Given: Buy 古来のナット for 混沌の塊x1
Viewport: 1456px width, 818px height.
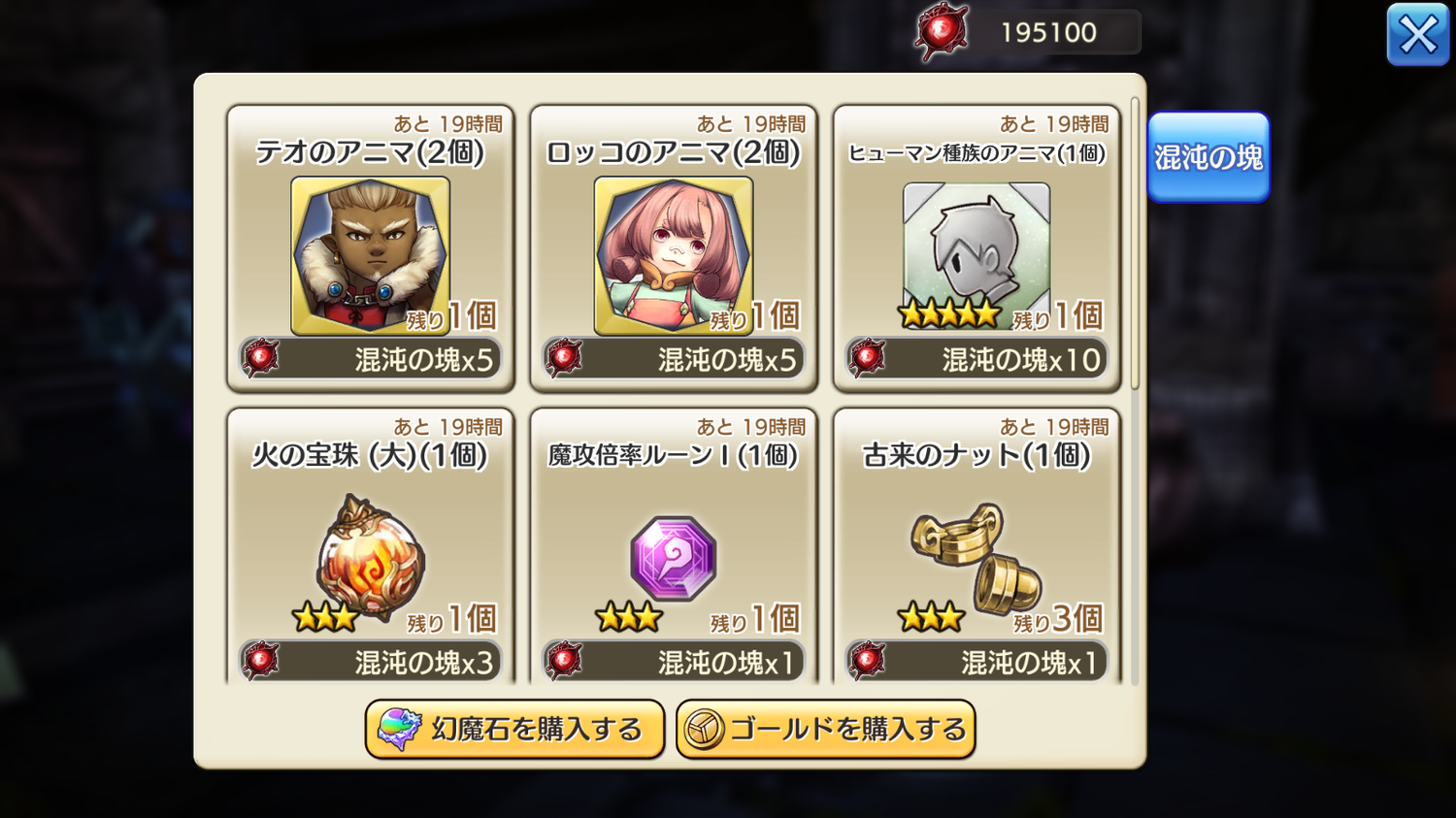Looking at the screenshot, I should pyautogui.click(x=976, y=662).
